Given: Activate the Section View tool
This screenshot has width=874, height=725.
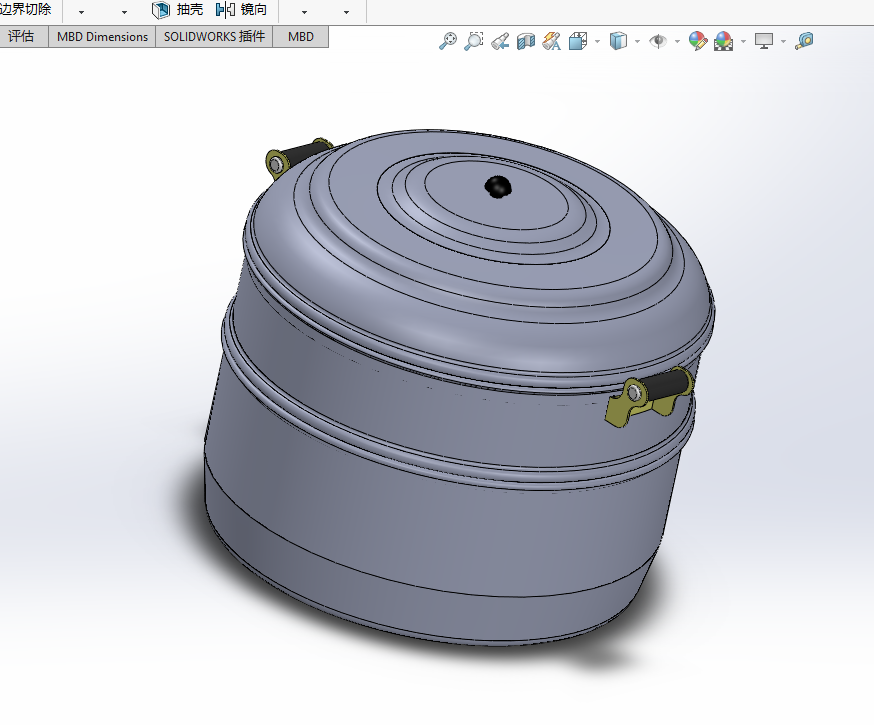Looking at the screenshot, I should tap(526, 41).
